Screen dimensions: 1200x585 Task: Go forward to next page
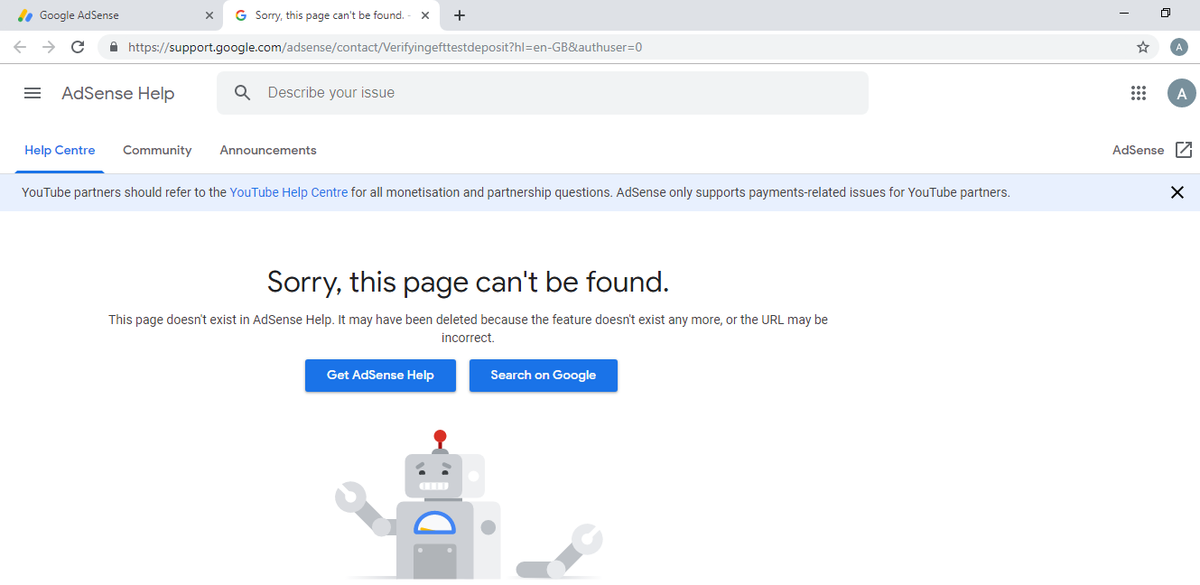pyautogui.click(x=48, y=47)
